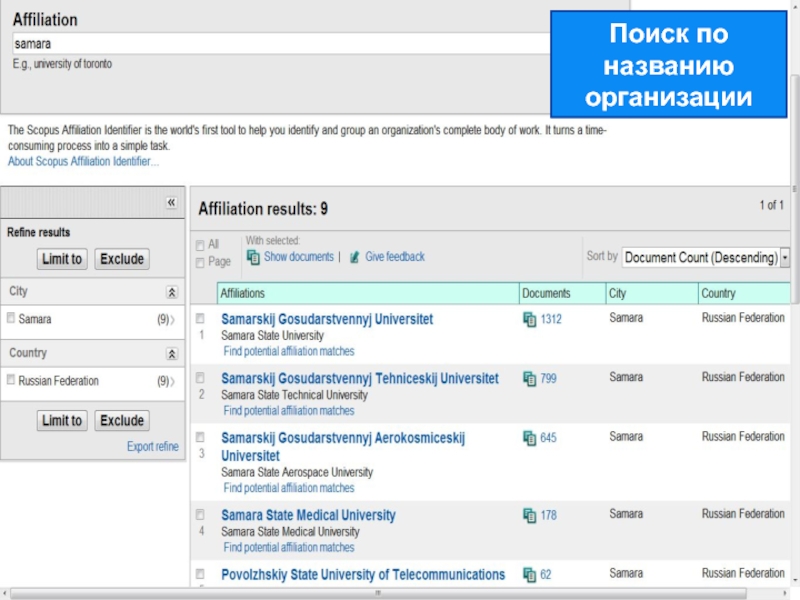
Task: Click the documents icon beside 799
Action: click(529, 379)
